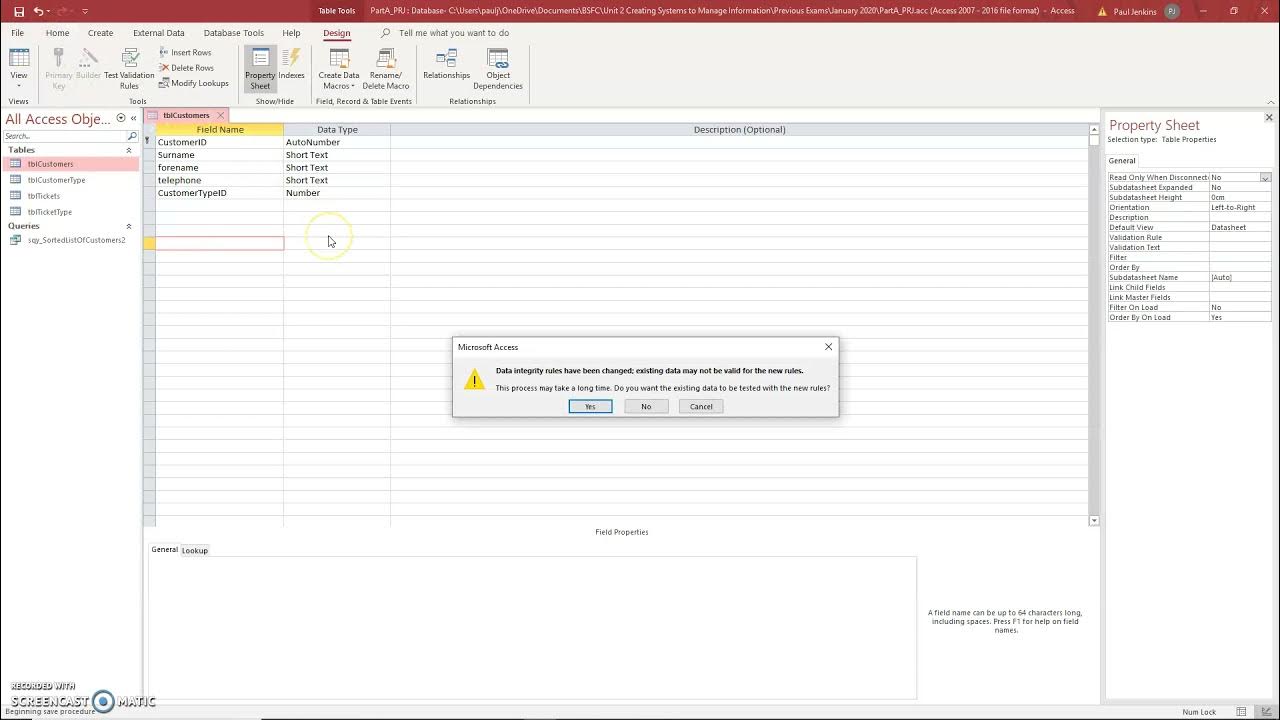Open the File menu tab
1280x720 pixels.
18,33
